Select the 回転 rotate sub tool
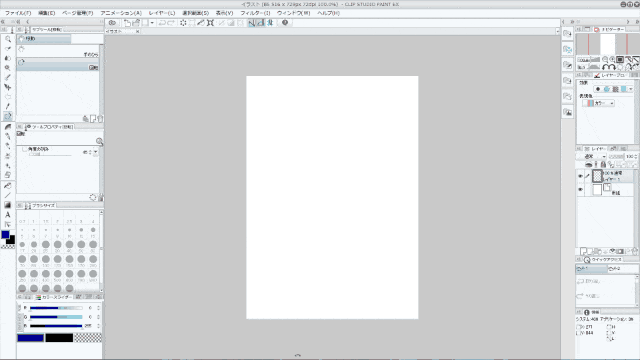 tap(58, 64)
